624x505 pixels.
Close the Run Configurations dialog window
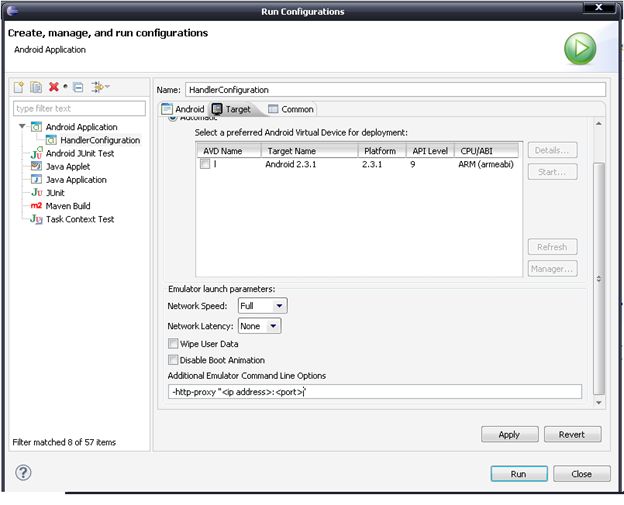599,8
